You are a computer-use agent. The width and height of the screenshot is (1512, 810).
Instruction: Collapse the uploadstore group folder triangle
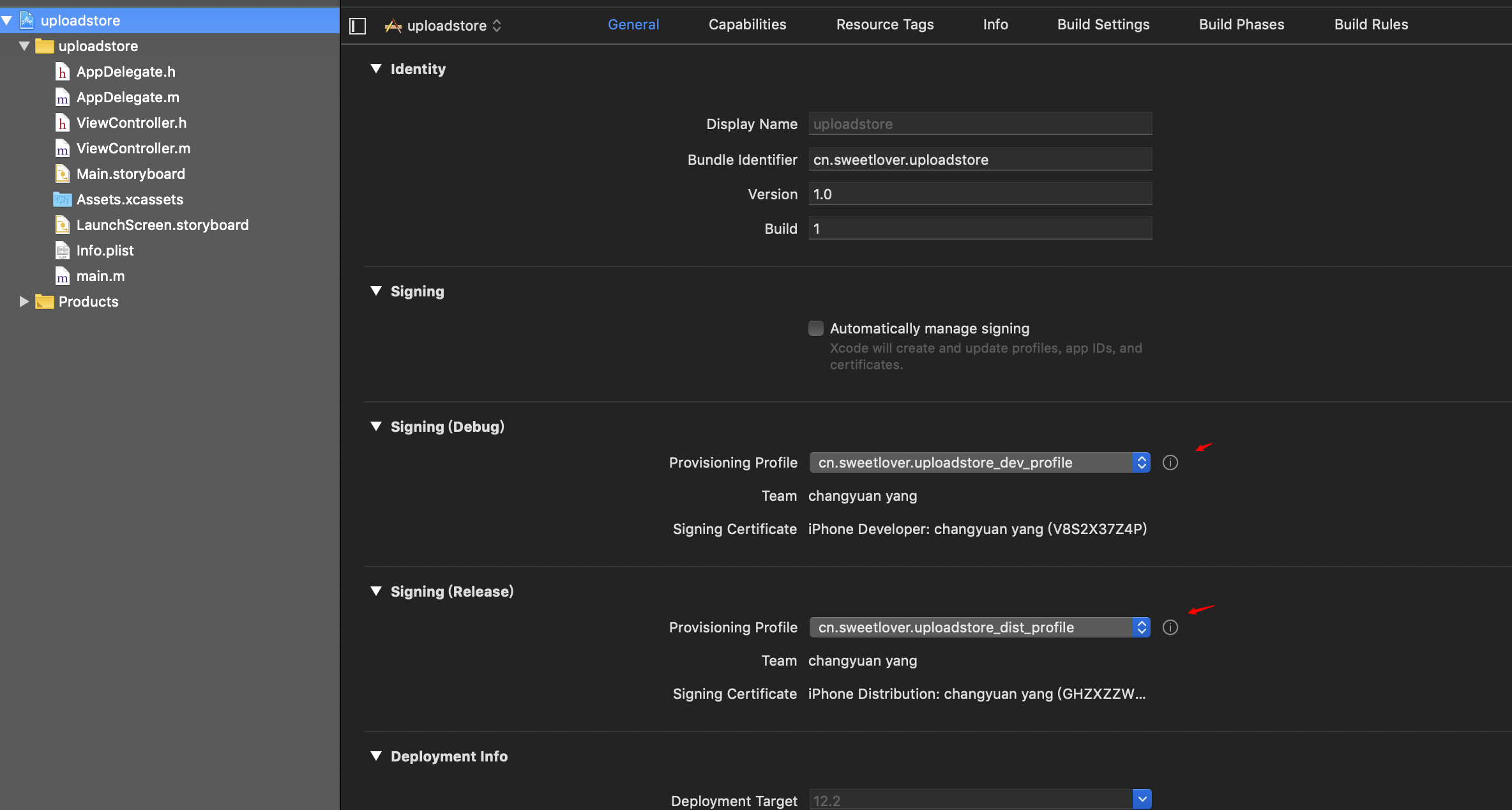point(24,46)
